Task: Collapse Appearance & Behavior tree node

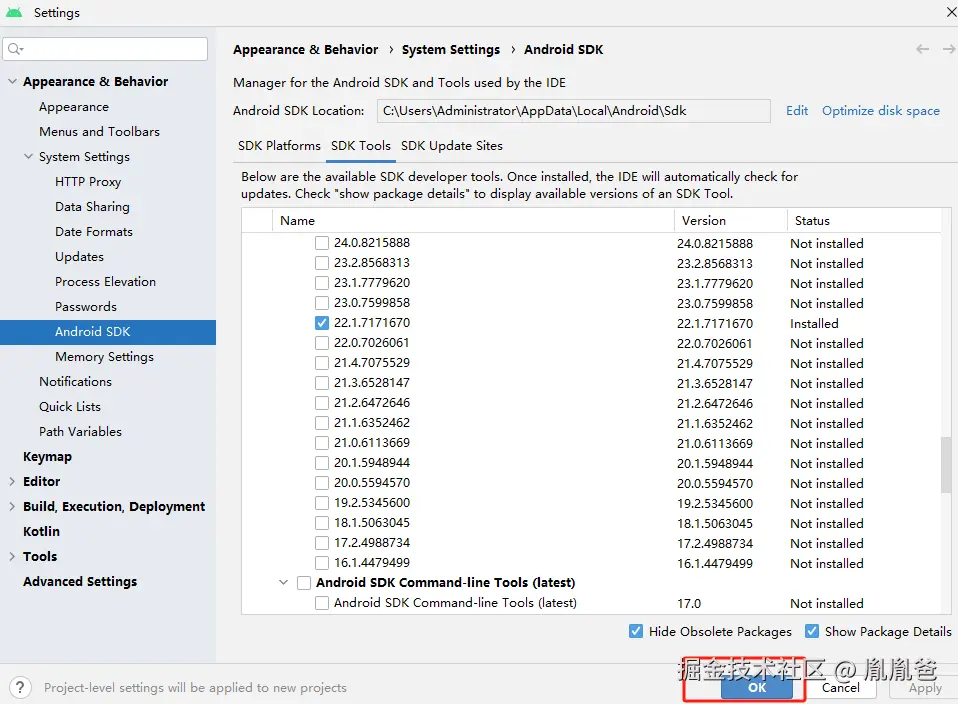Action: pos(12,81)
